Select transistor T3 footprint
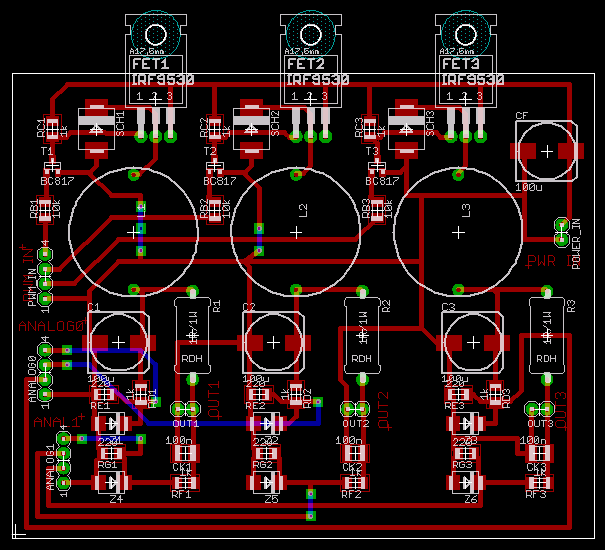Viewport: 605px width, 550px height. 377,167
